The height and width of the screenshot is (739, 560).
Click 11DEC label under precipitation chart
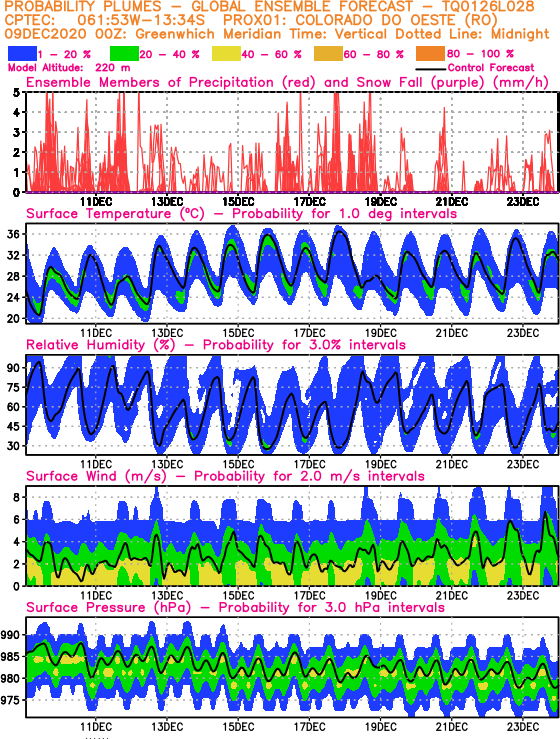[96, 202]
